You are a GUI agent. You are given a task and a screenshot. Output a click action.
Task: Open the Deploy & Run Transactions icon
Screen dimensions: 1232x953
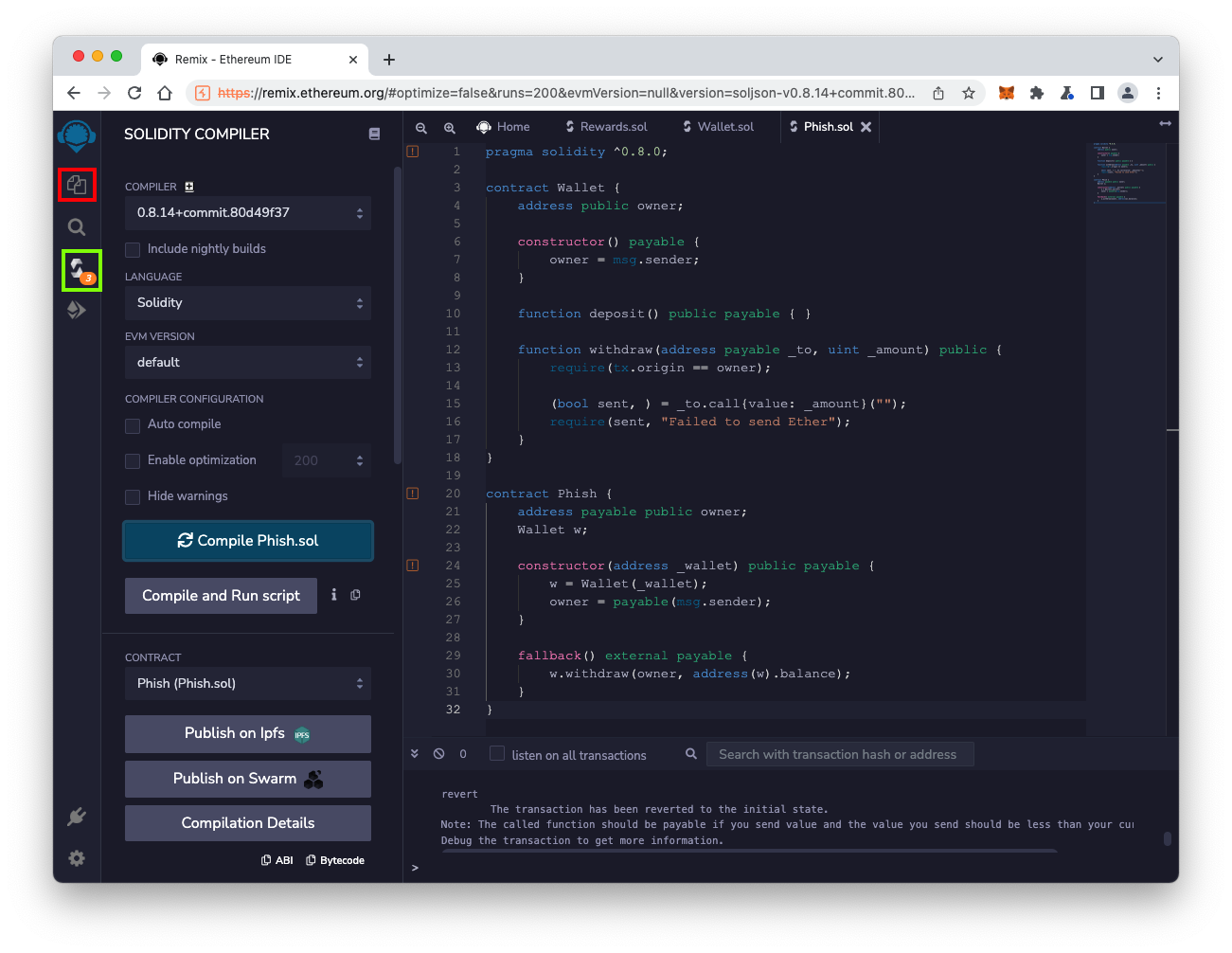click(x=77, y=310)
